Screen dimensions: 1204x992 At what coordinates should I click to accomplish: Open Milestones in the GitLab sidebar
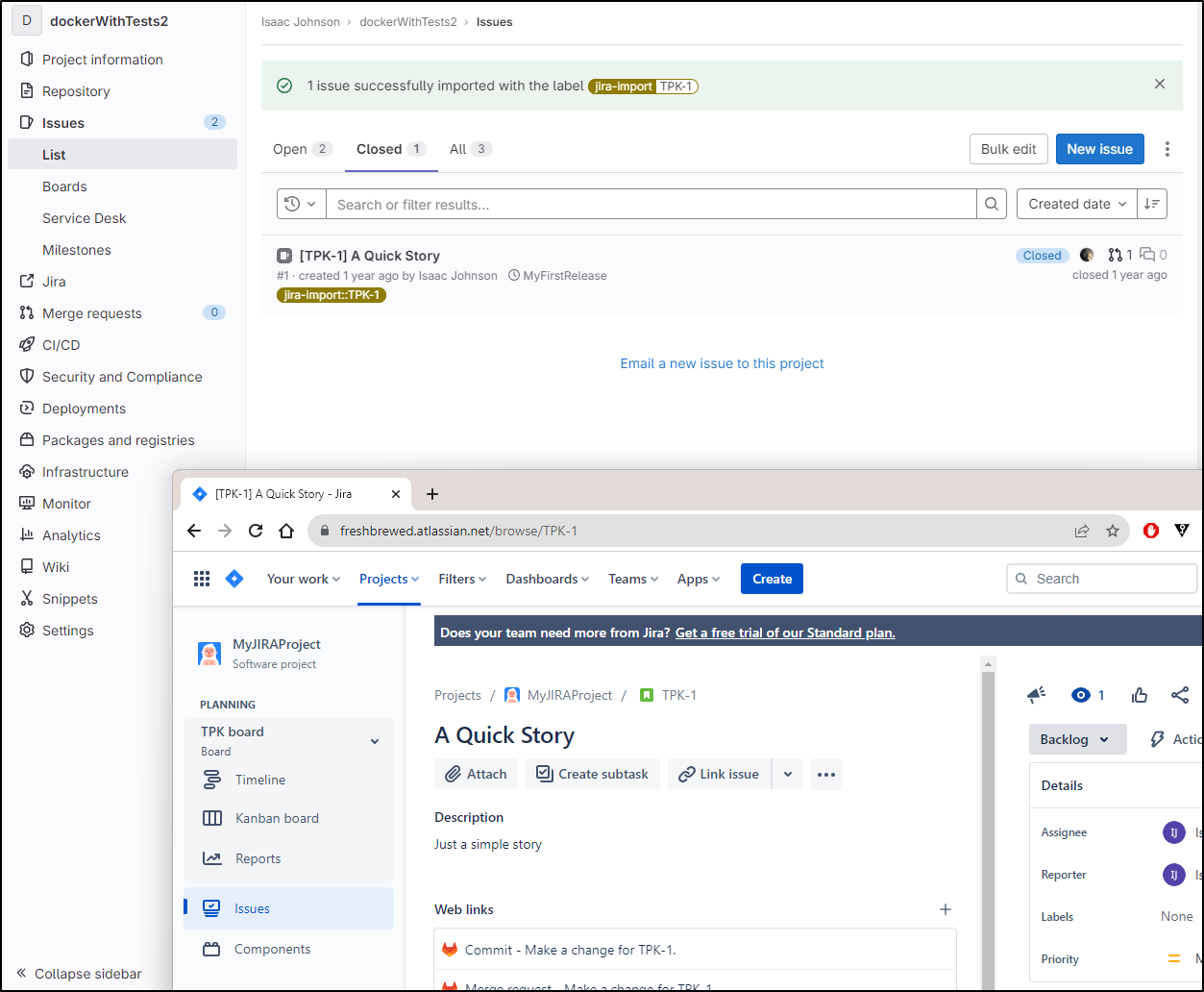(x=122, y=250)
